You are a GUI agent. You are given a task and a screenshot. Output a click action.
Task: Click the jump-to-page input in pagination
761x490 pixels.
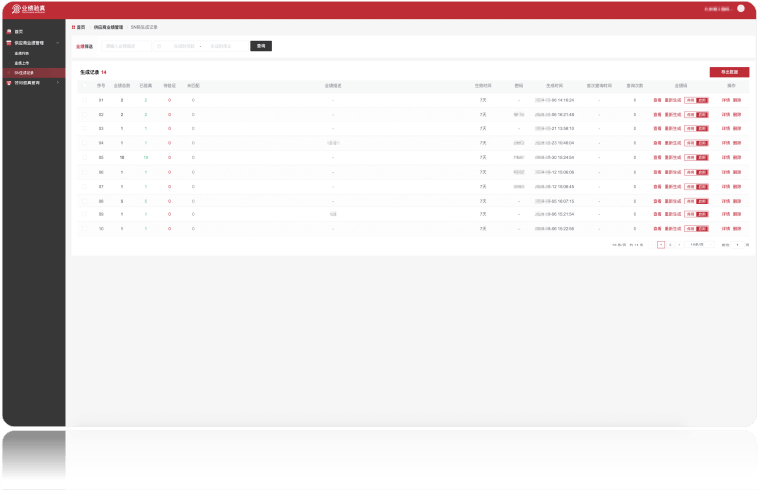pos(737,245)
